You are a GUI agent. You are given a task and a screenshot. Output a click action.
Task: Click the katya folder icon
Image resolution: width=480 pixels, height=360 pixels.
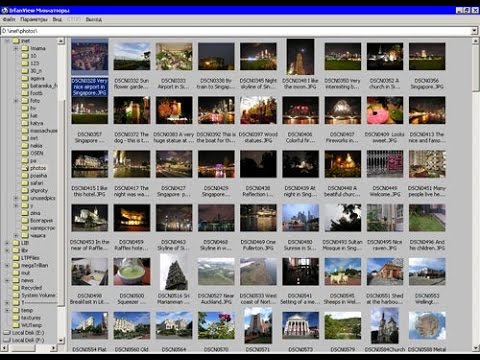[25, 123]
